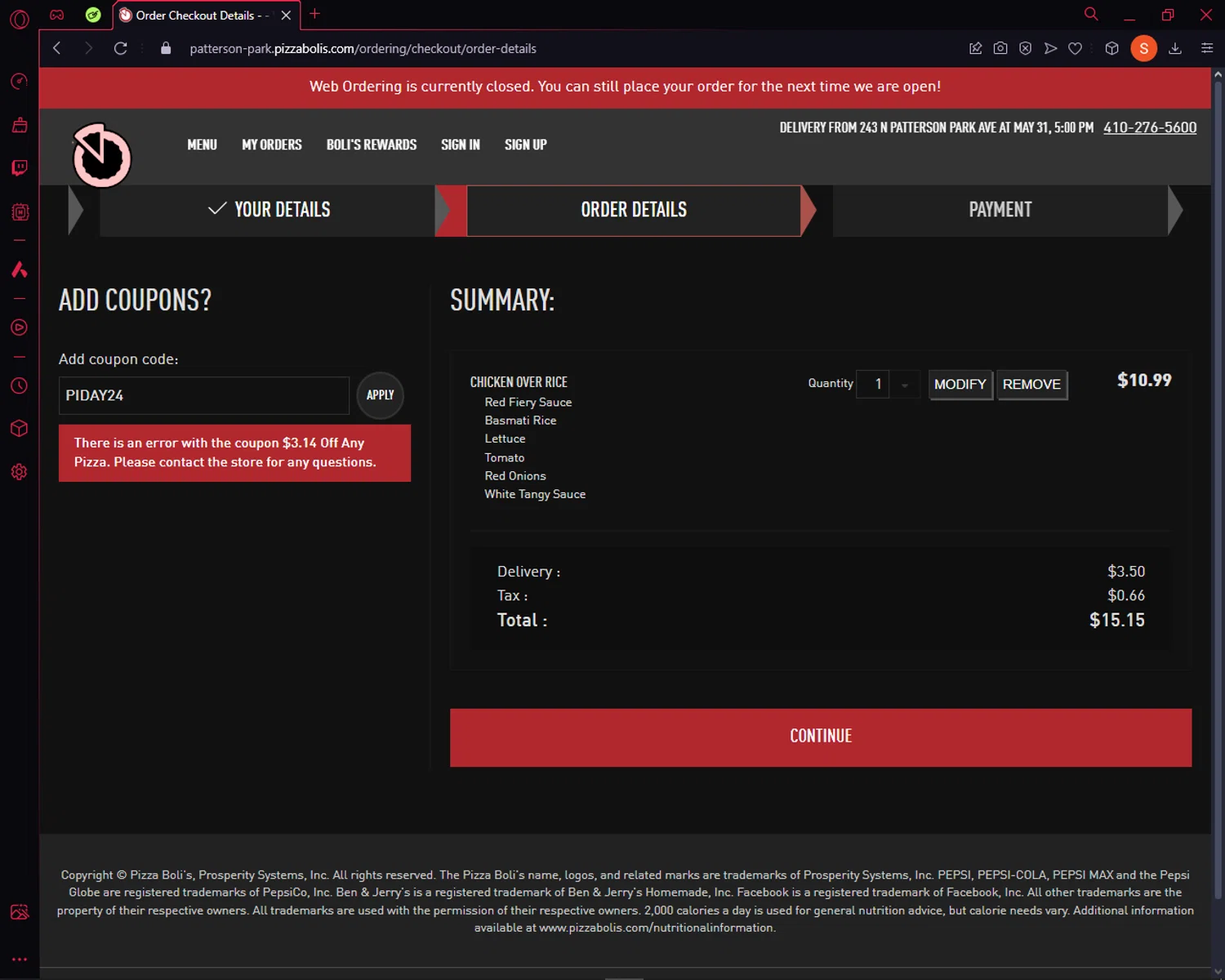Click the delivery address and time header text

tap(937, 127)
